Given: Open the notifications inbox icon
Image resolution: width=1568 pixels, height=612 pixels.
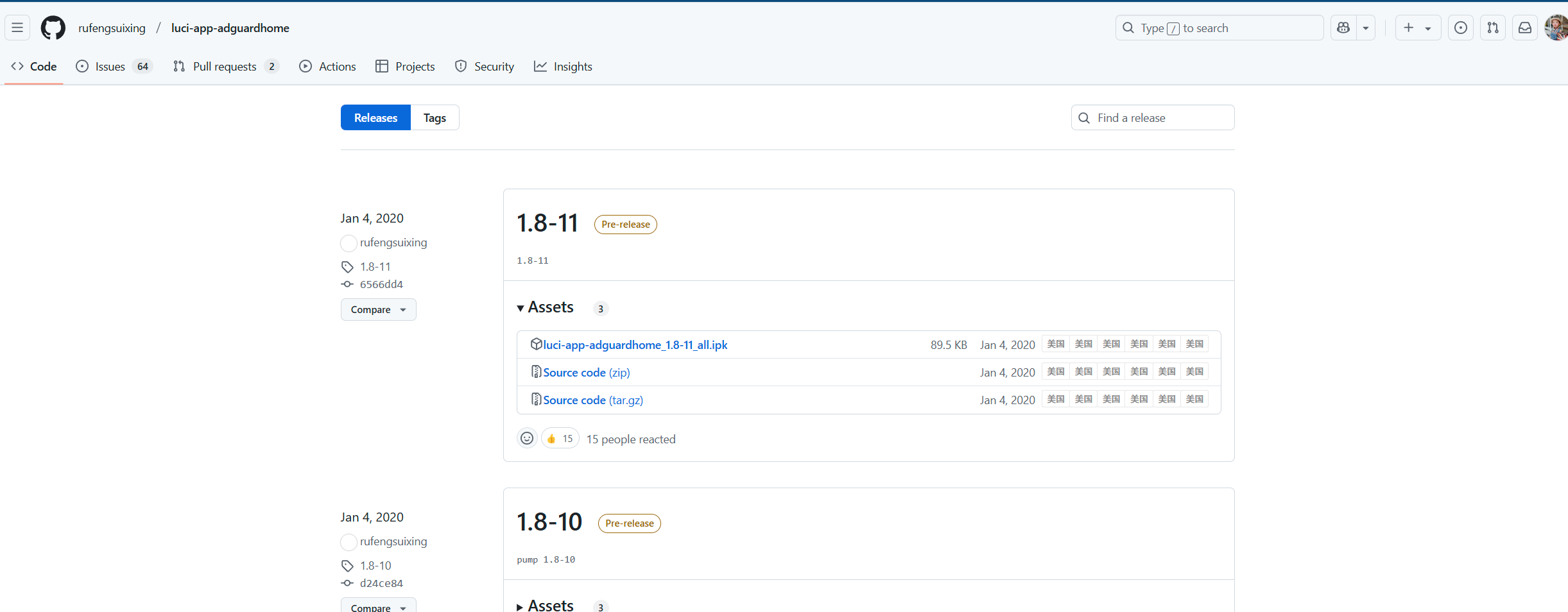Looking at the screenshot, I should click(x=1525, y=28).
